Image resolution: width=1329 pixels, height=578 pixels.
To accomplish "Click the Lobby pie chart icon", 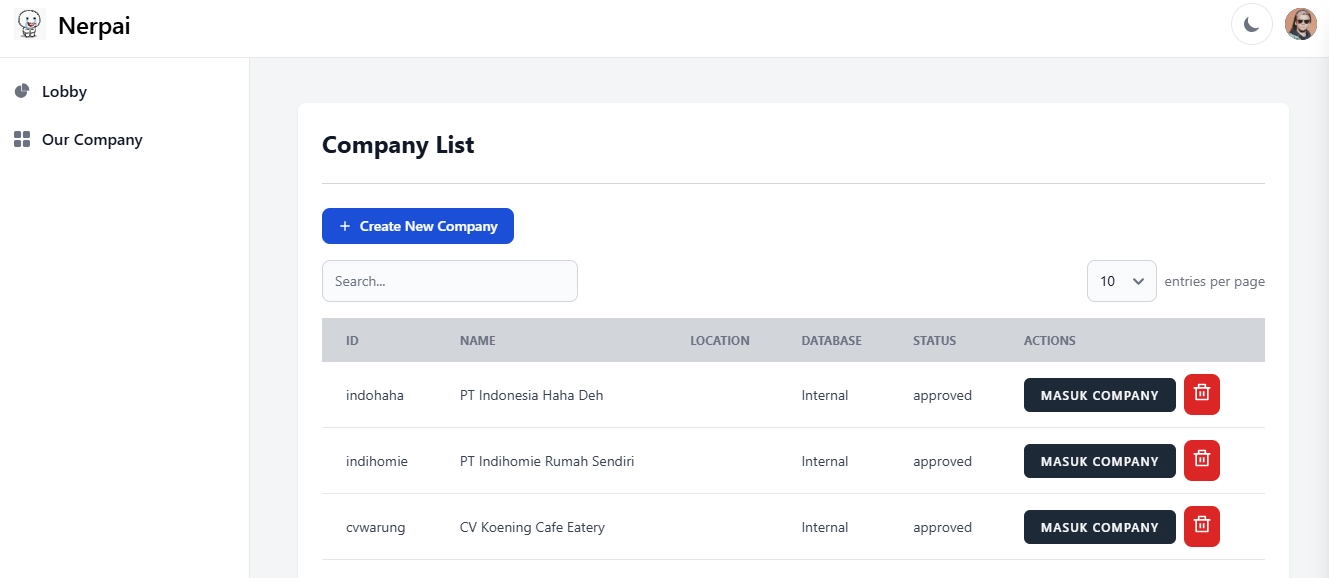I will tap(22, 91).
